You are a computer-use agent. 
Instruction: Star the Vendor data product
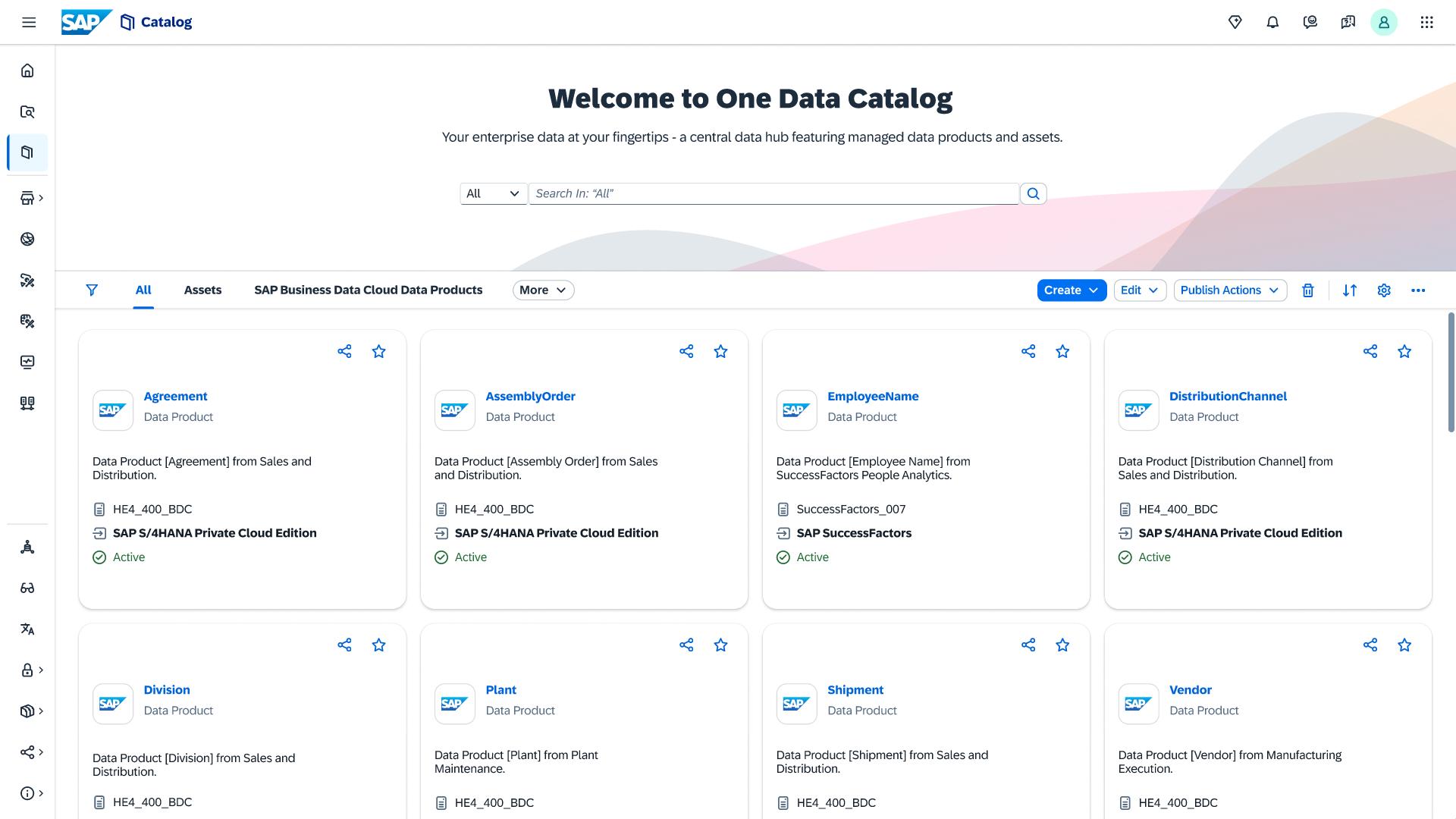(1404, 645)
